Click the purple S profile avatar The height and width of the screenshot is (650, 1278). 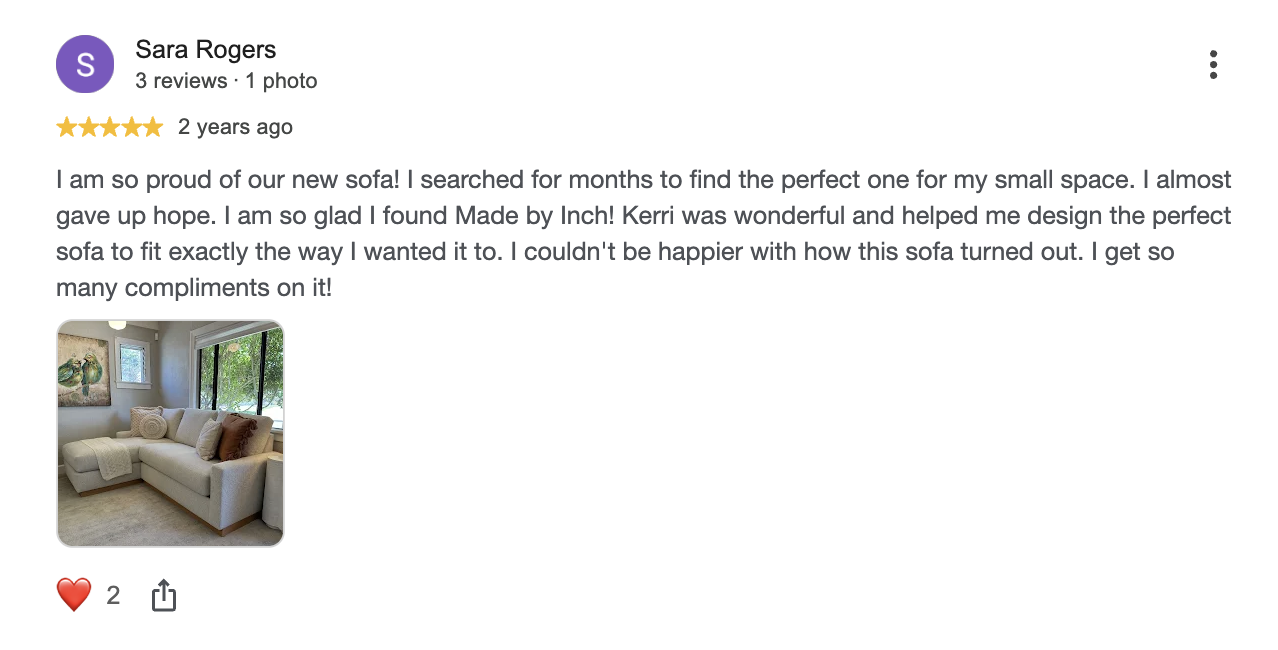[85, 64]
